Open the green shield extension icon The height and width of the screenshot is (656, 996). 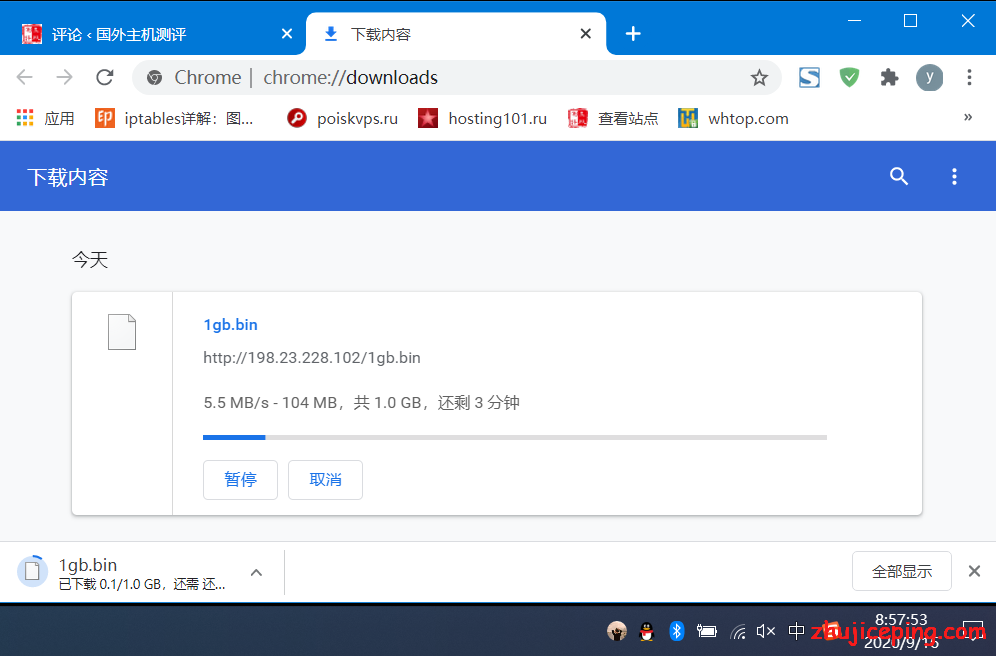[x=849, y=77]
